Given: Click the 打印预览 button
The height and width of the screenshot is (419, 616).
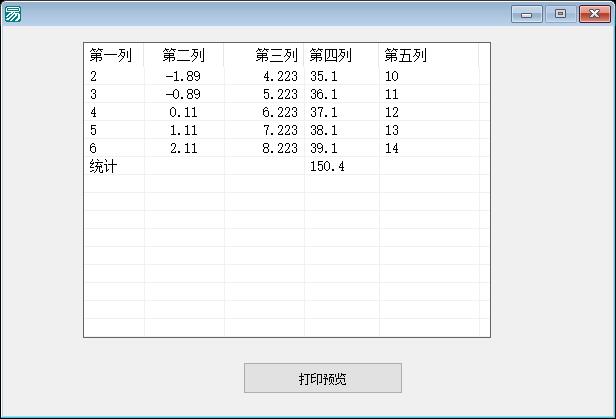Looking at the screenshot, I should [322, 379].
